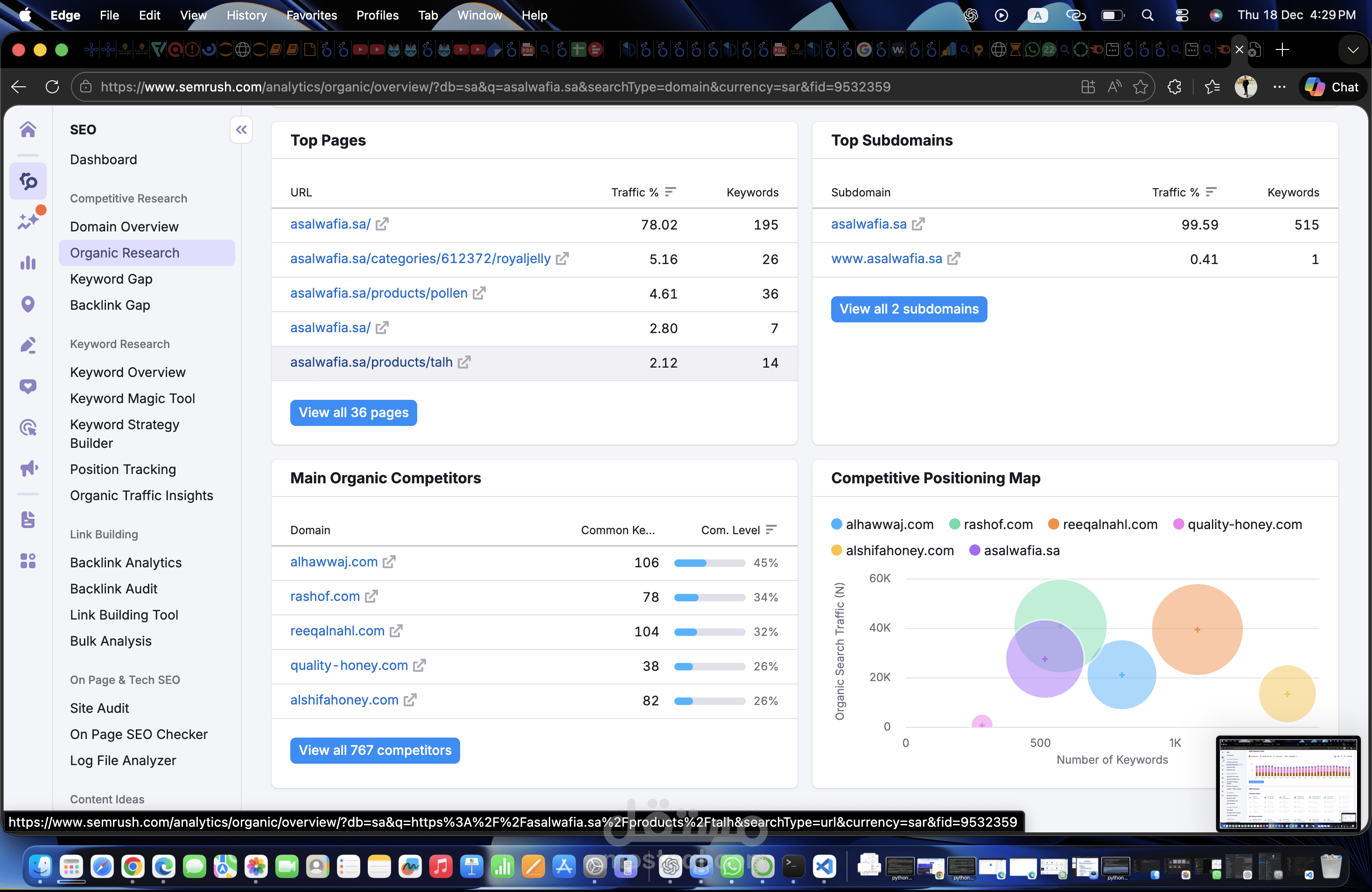Image resolution: width=1372 pixels, height=892 pixels.
Task: Click View all 36 pages button
Action: [x=353, y=412]
